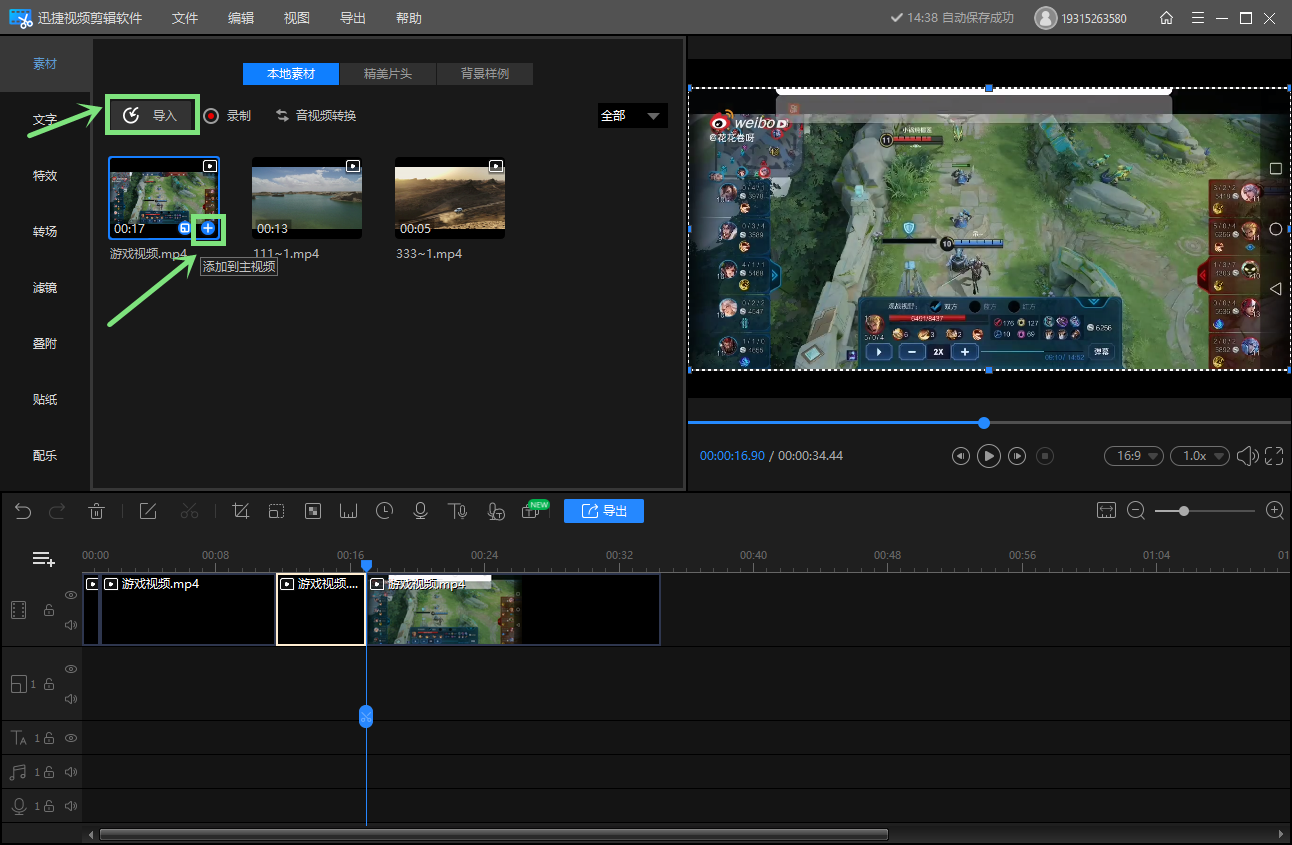Click the scissors split icon in the toolbar
This screenshot has width=1292, height=845.
click(x=189, y=512)
